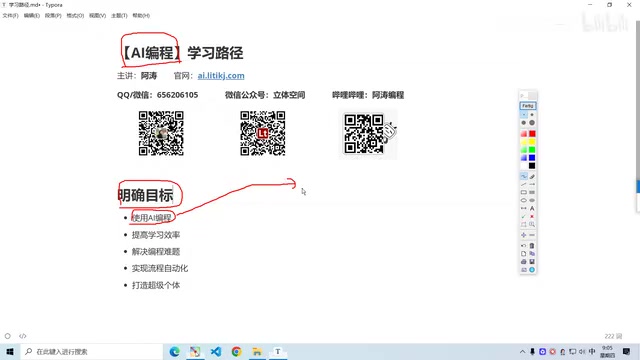
Task: Select the red cross stamp tool
Action: coord(532,216)
